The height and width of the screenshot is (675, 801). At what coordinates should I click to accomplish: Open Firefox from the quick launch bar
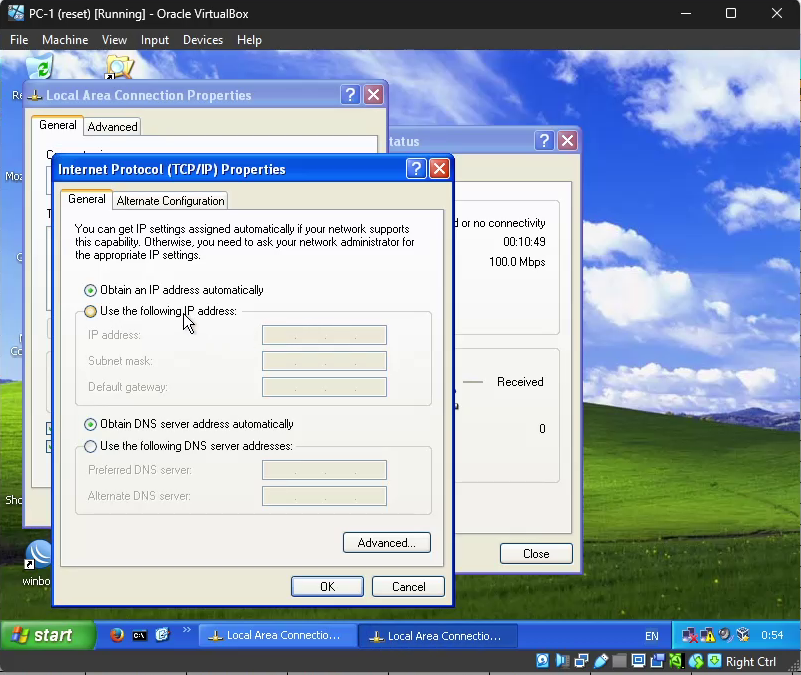(117, 635)
